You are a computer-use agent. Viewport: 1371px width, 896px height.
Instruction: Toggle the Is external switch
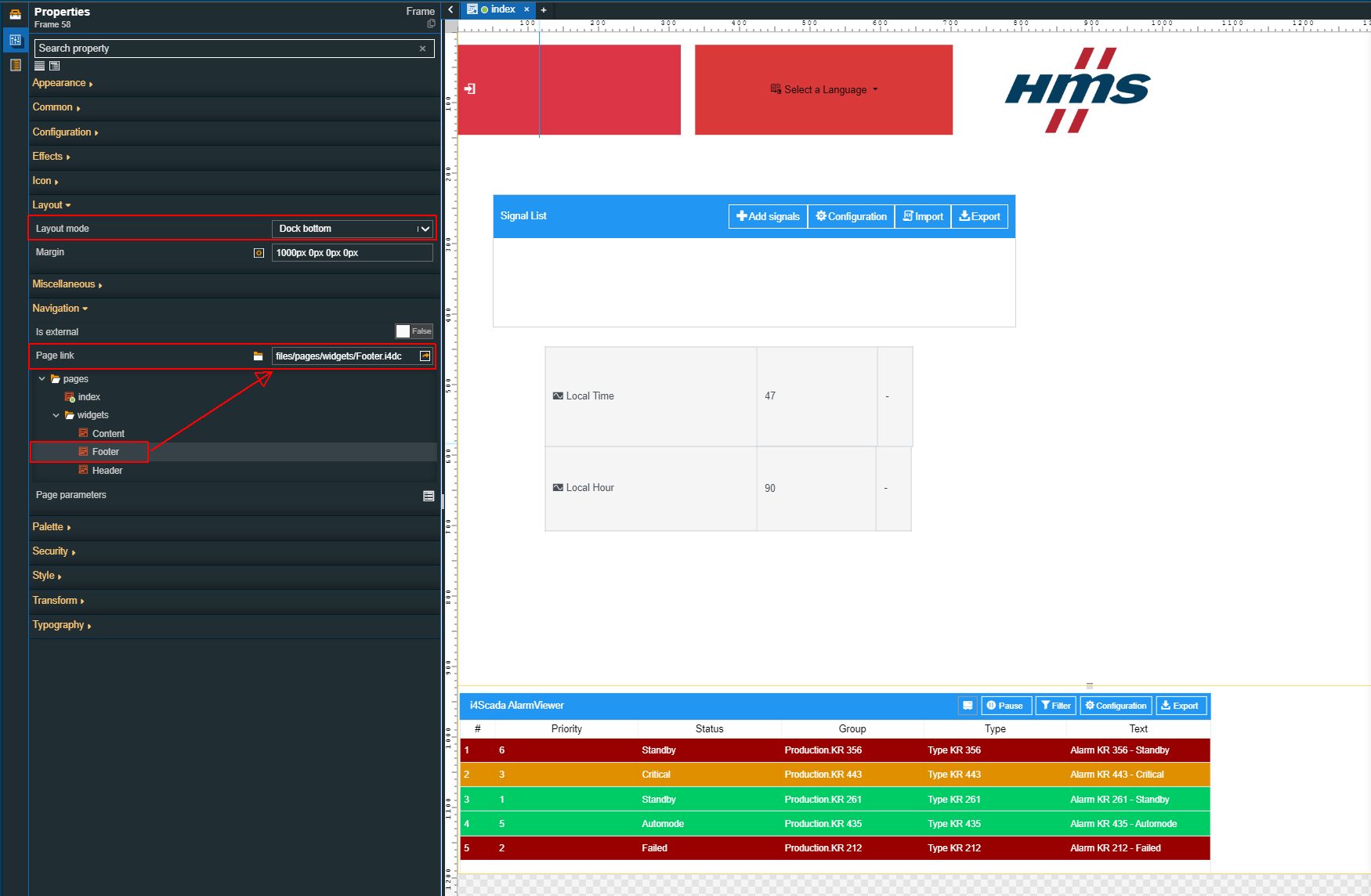click(414, 331)
